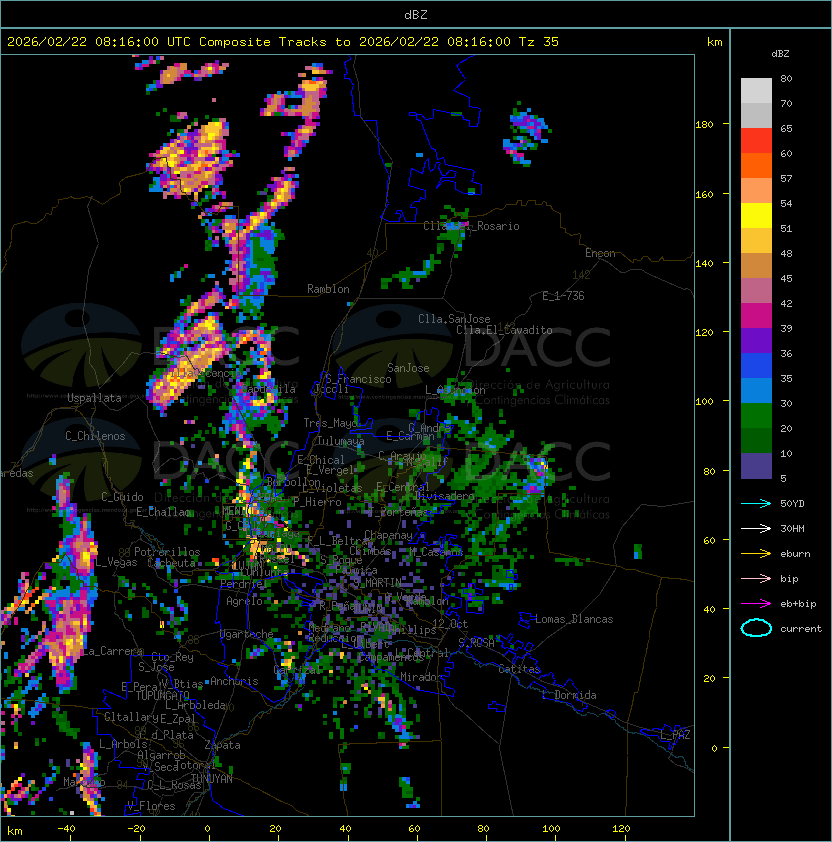Click the 'Cllá_El_Cavadito' map label

point(504,330)
